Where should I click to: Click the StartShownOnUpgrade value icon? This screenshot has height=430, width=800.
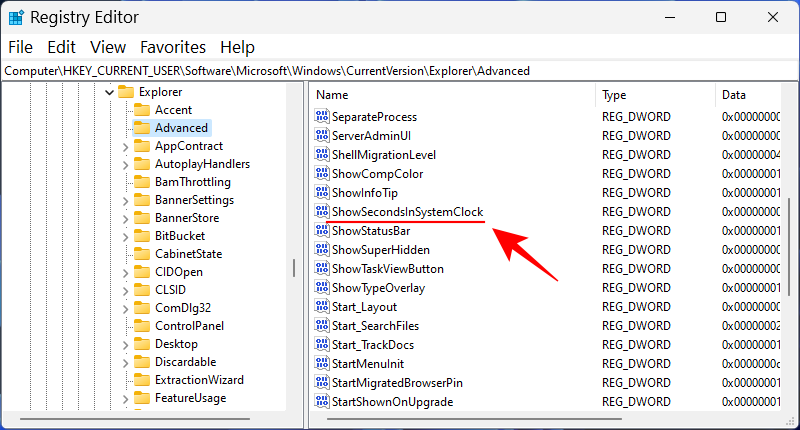[x=321, y=401]
